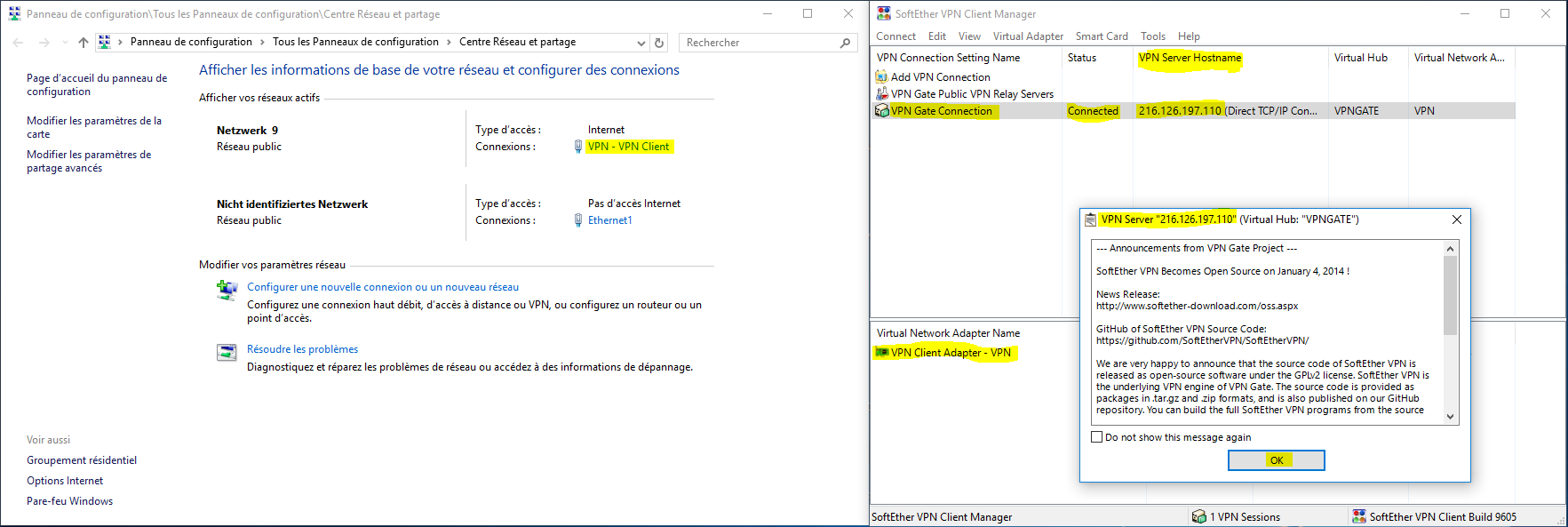Click the SoftEther VPN Client Manager title icon
Image resolution: width=1568 pixels, height=527 pixels.
[x=884, y=13]
